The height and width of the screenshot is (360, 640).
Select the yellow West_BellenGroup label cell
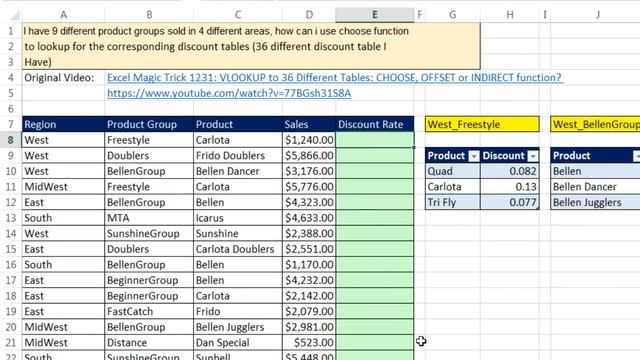pos(596,124)
